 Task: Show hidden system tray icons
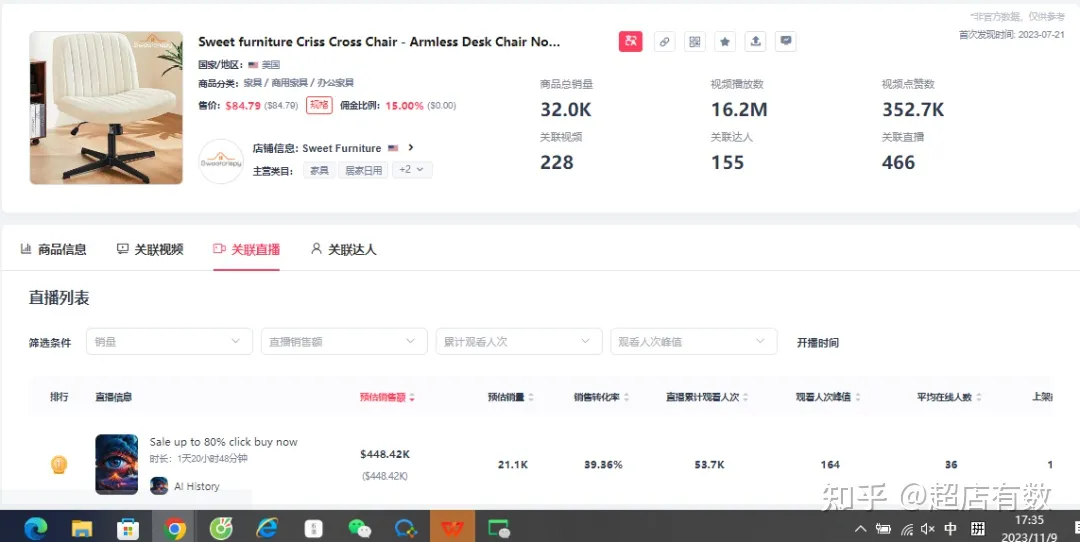[x=860, y=529]
